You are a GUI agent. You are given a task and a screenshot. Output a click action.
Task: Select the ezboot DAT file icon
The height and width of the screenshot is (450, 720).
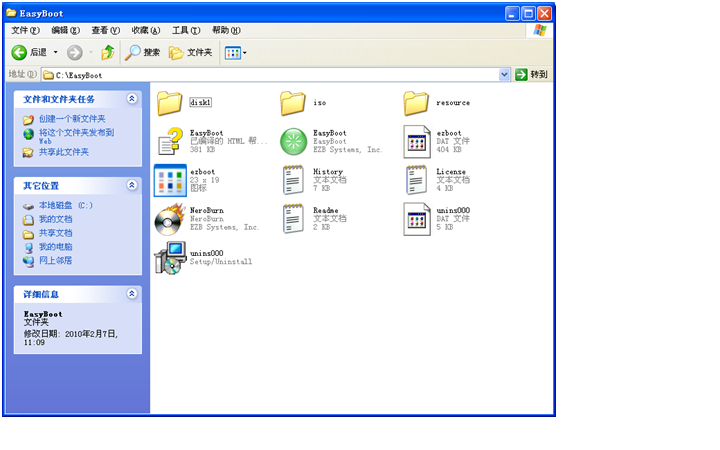point(416,141)
